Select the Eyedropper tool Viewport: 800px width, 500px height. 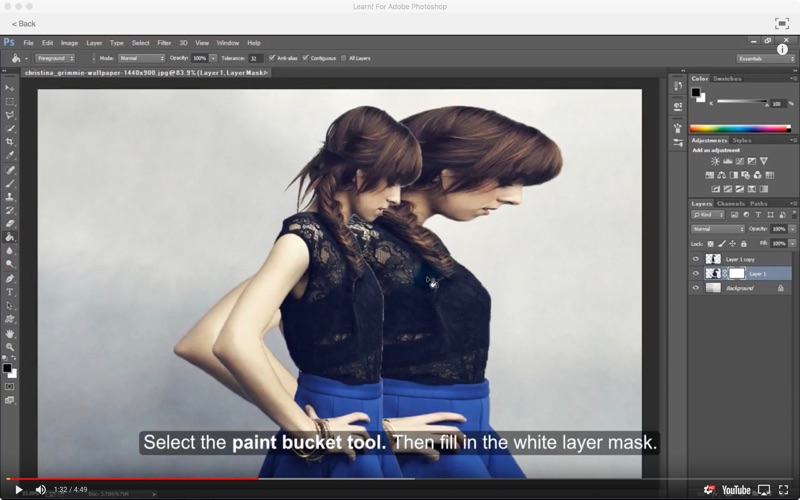pyautogui.click(x=10, y=156)
